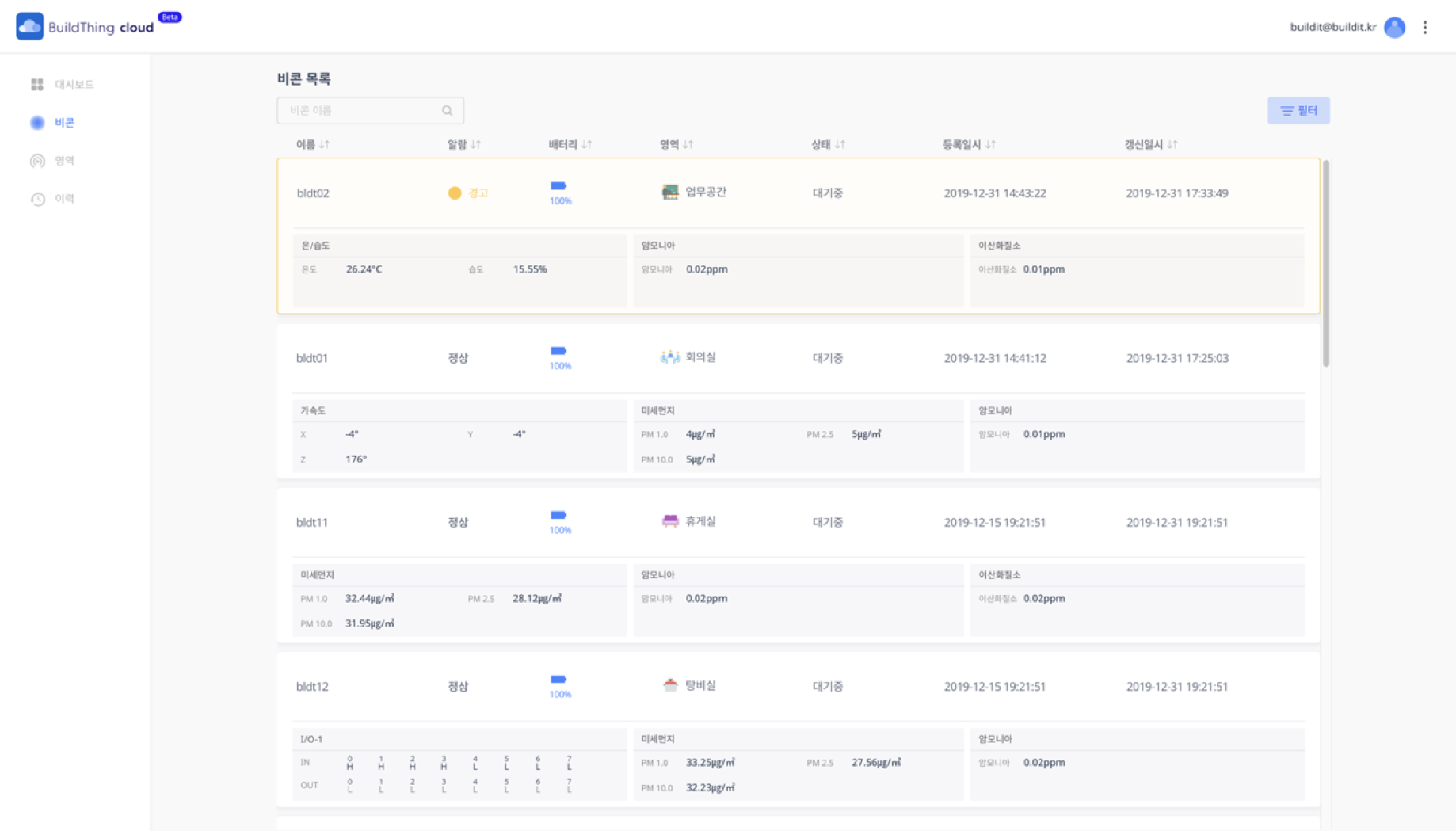Select the bldt12 beacon name

coord(312,687)
